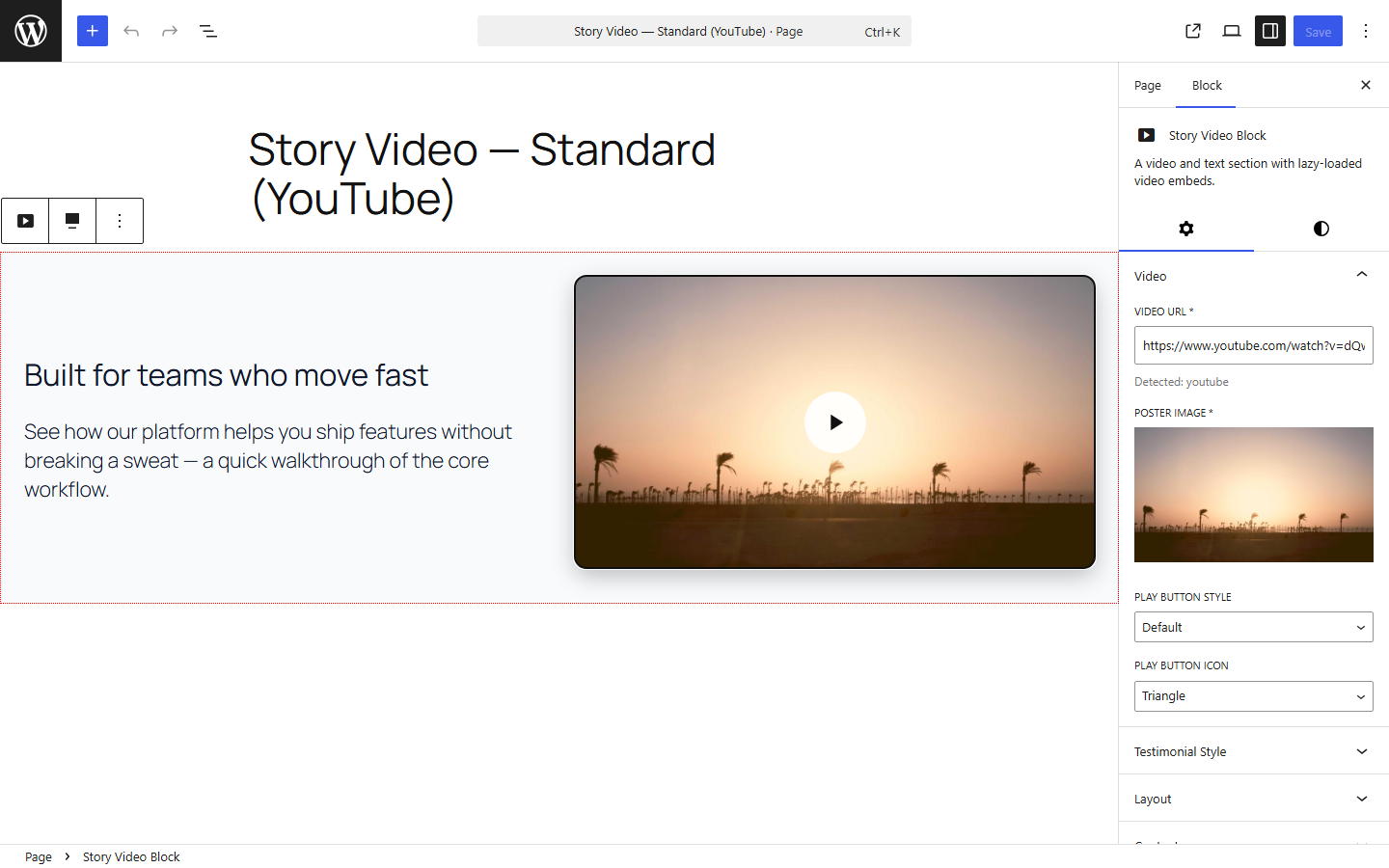Save the page

[1318, 31]
